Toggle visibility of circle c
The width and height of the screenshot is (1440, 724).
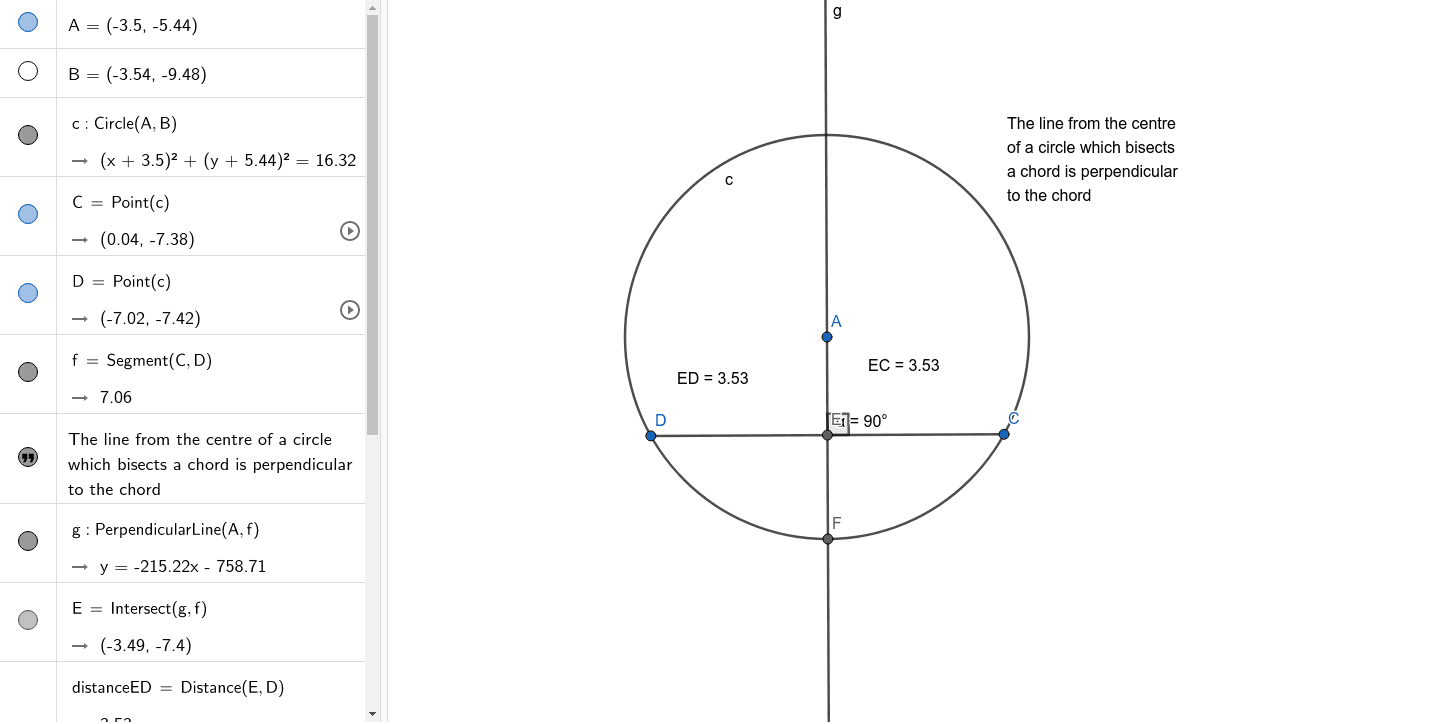tap(28, 135)
